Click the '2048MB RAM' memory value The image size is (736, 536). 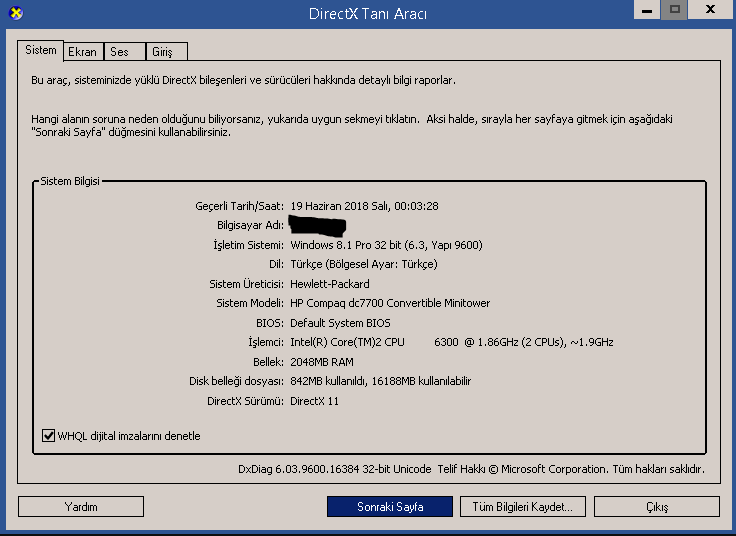(x=322, y=362)
